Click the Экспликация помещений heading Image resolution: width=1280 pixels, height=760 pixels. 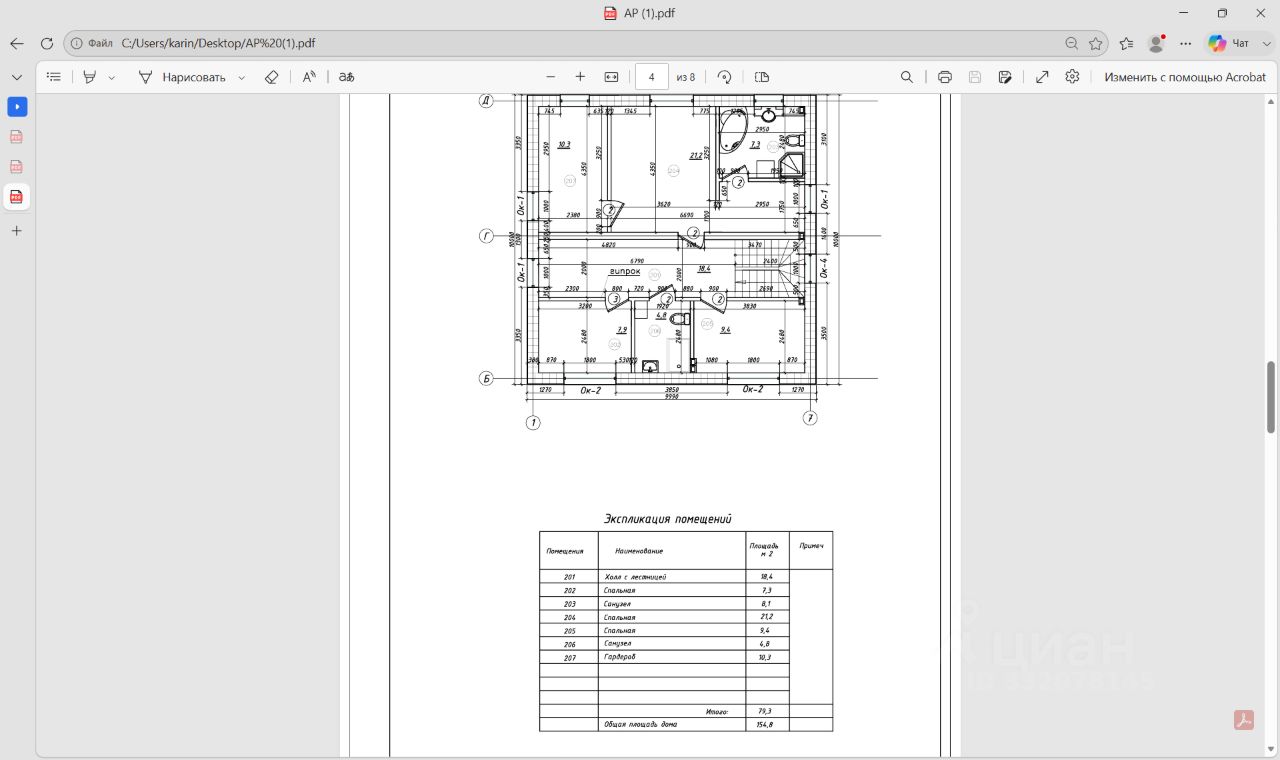pyautogui.click(x=668, y=519)
